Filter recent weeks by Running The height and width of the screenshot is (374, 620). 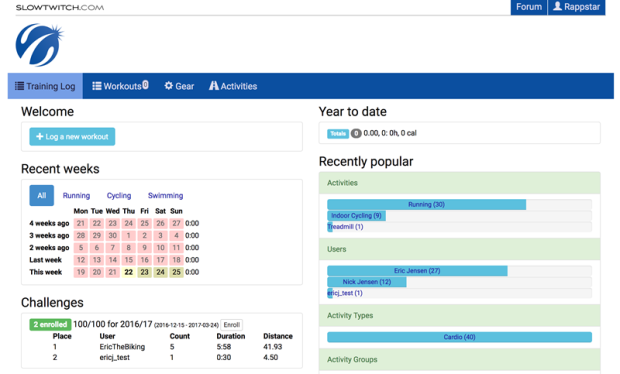pos(76,195)
